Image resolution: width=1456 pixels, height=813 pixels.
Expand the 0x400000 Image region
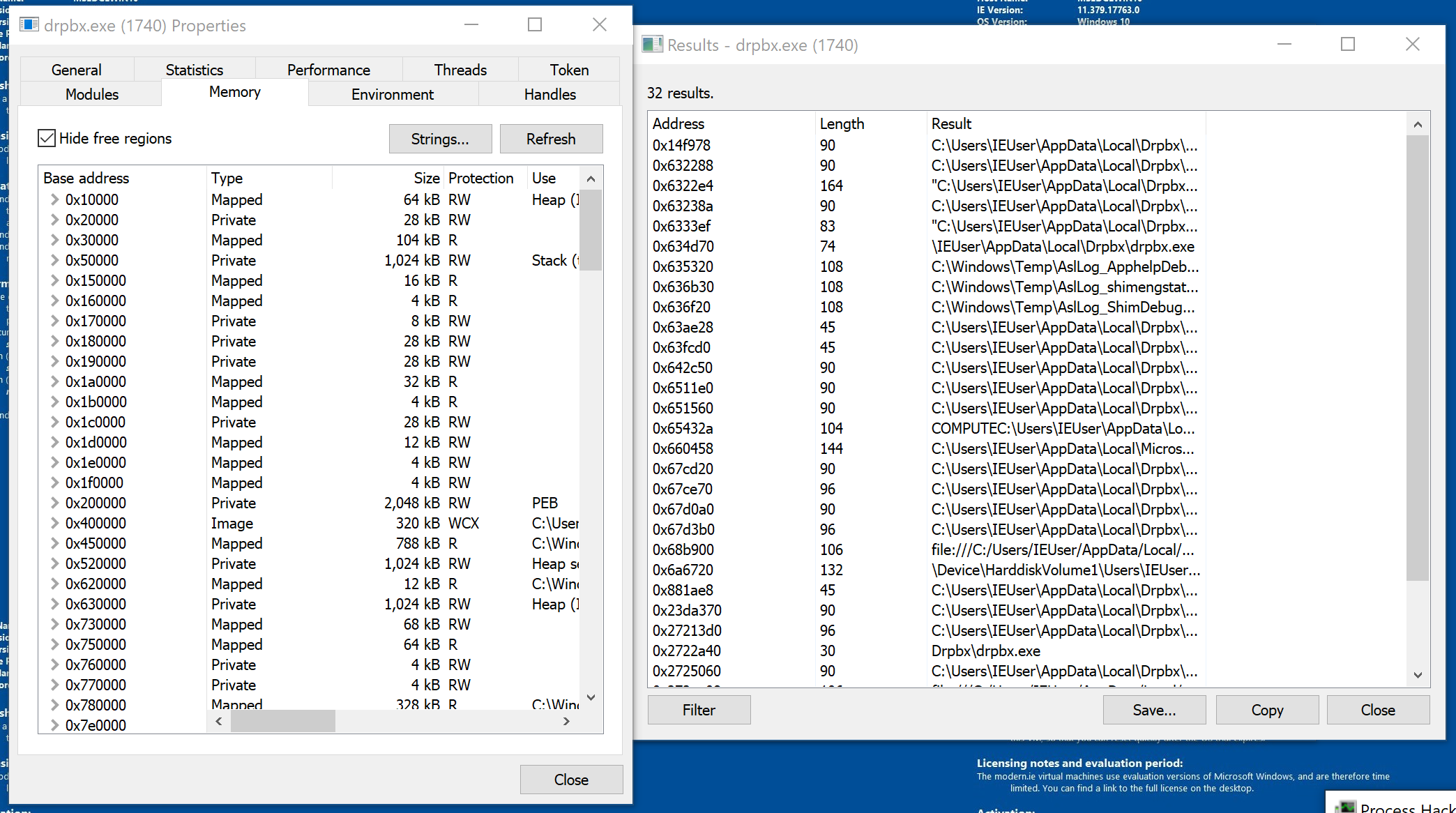pyautogui.click(x=54, y=523)
